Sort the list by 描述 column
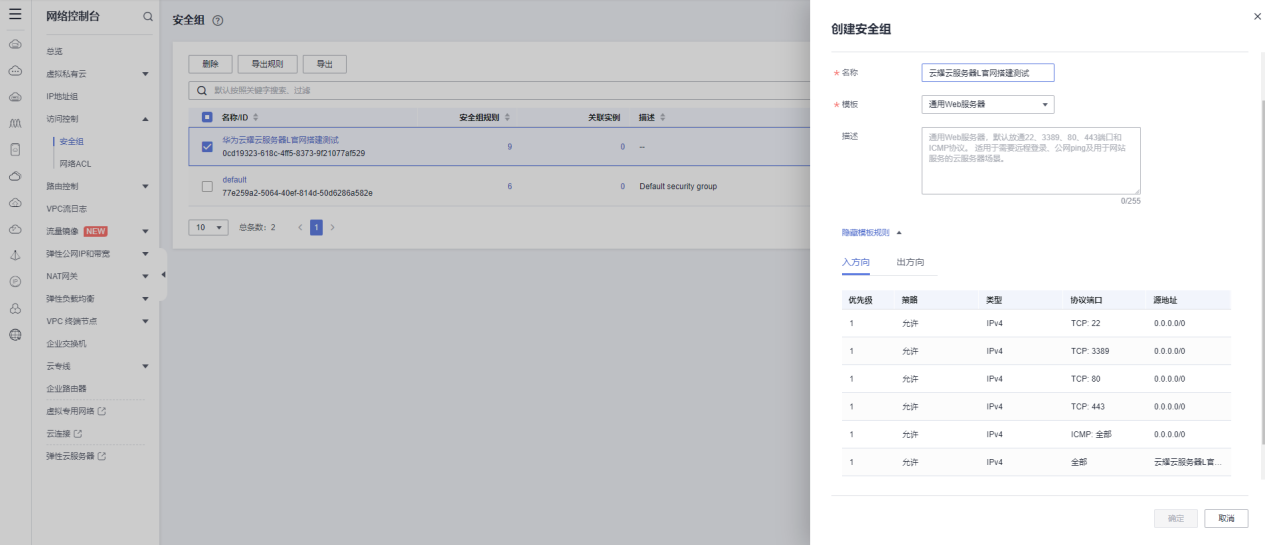 662,118
